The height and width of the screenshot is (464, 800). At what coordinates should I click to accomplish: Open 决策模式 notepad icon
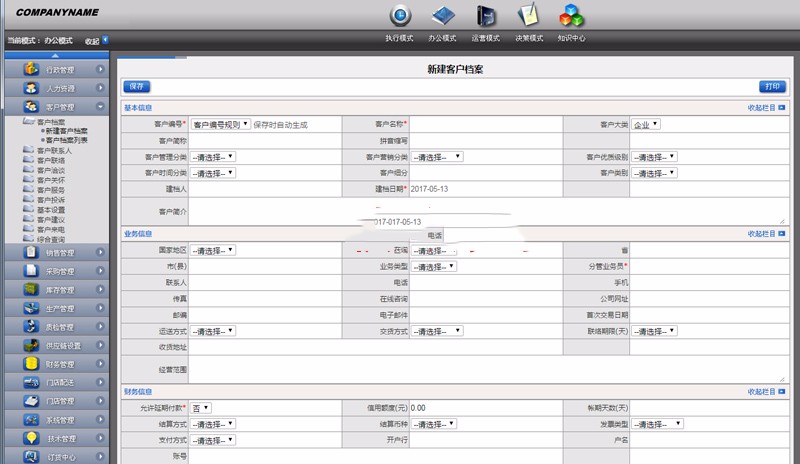point(528,16)
